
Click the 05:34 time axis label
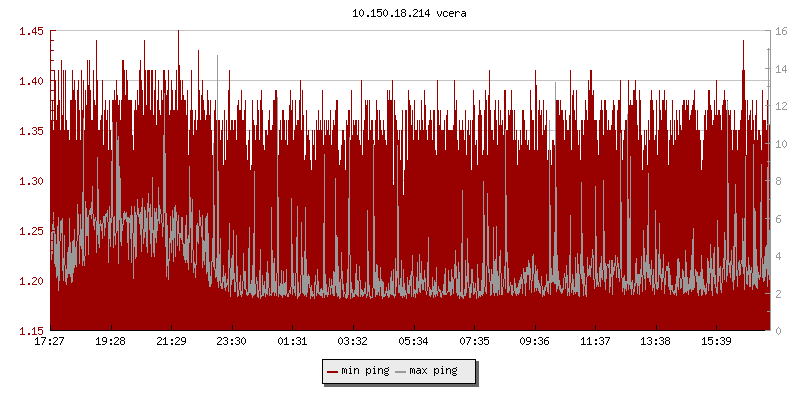click(x=414, y=341)
